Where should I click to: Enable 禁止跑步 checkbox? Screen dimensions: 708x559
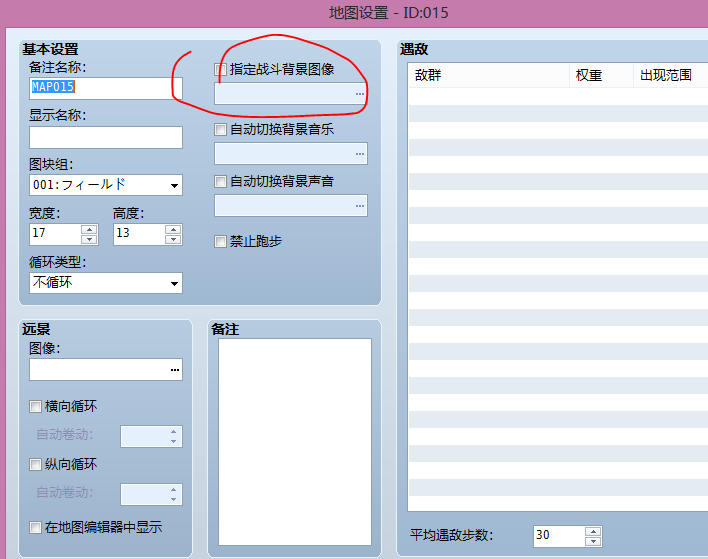tap(220, 242)
